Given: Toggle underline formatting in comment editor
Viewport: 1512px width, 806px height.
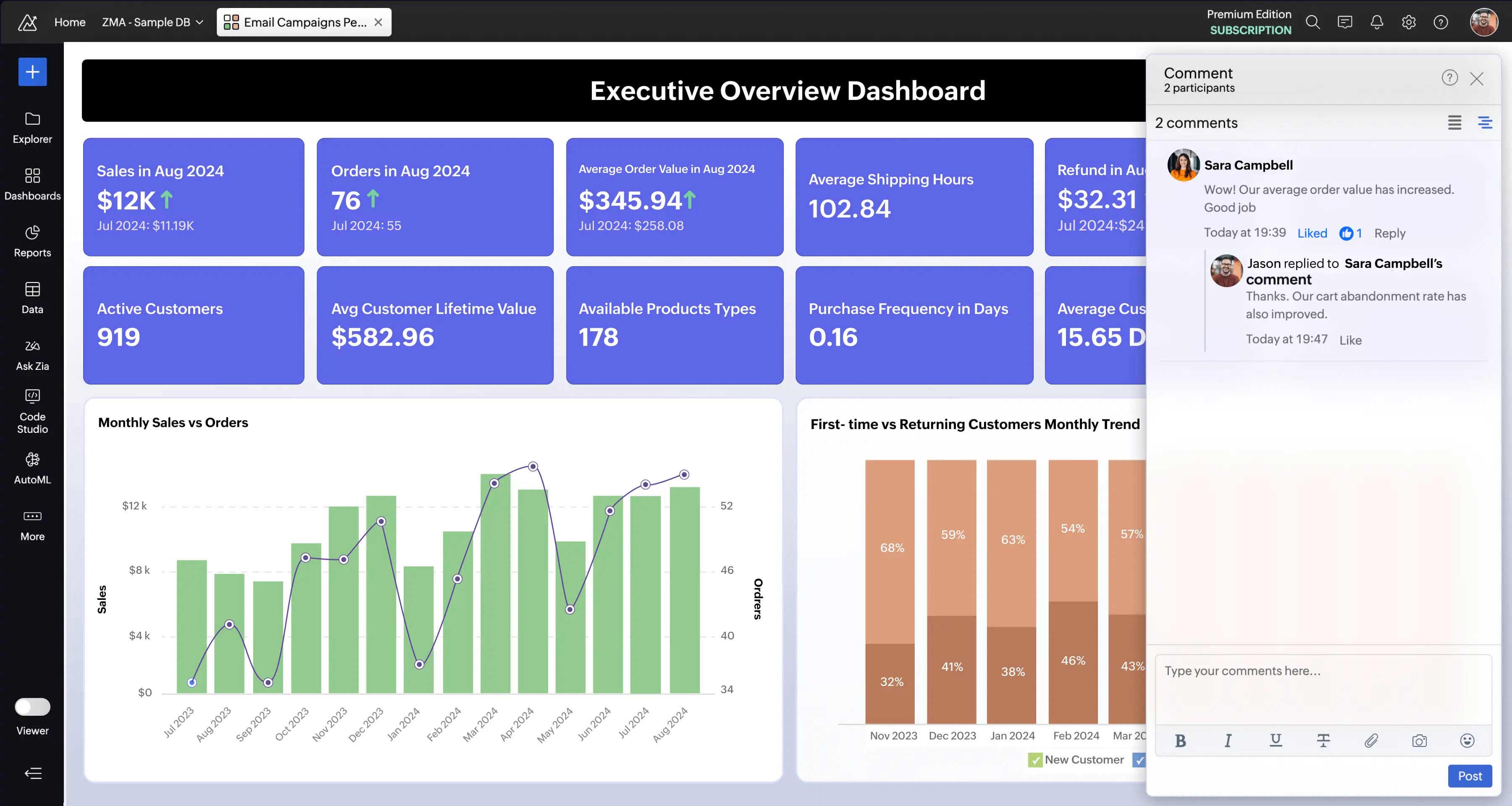Looking at the screenshot, I should (x=1276, y=741).
